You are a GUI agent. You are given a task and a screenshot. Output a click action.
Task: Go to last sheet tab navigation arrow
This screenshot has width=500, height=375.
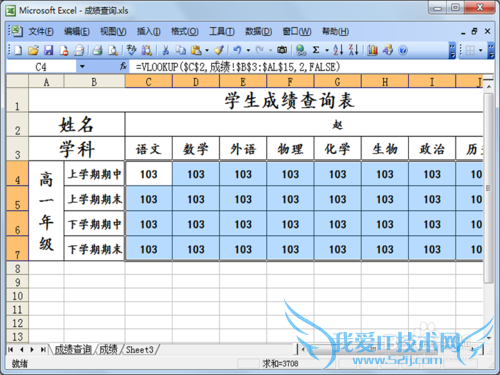(x=43, y=349)
